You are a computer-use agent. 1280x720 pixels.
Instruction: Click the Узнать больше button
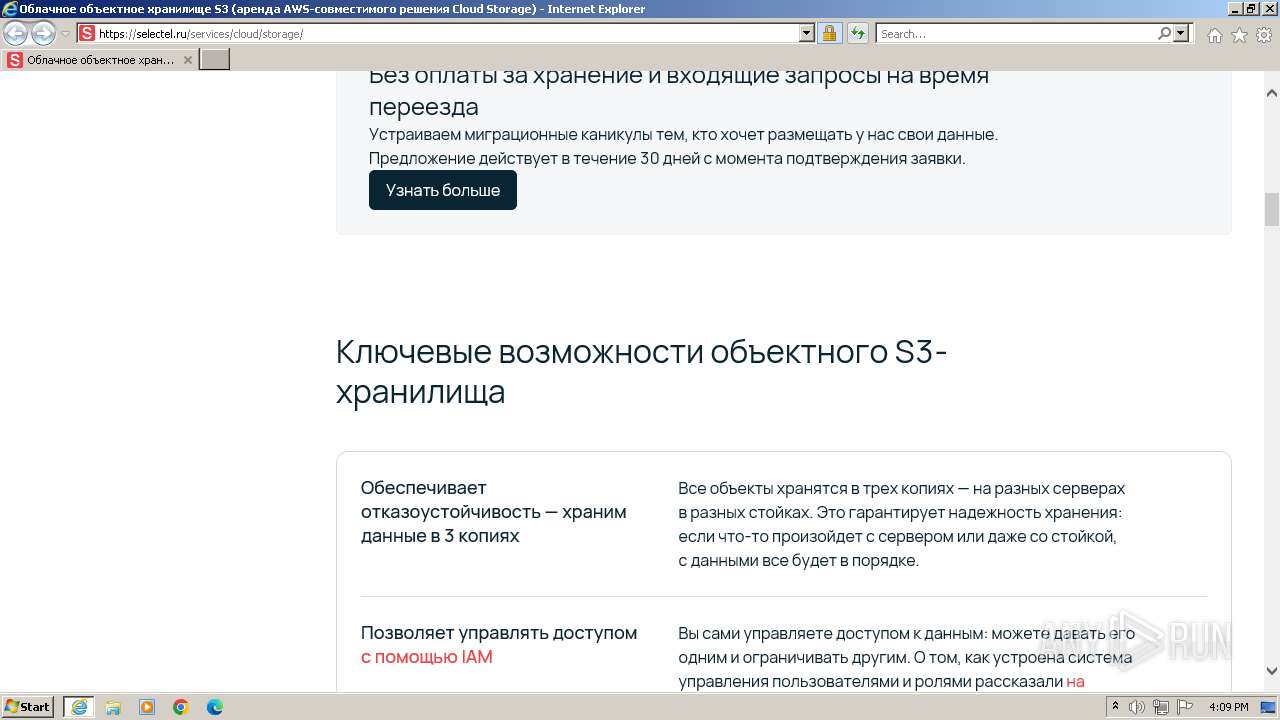pos(443,190)
